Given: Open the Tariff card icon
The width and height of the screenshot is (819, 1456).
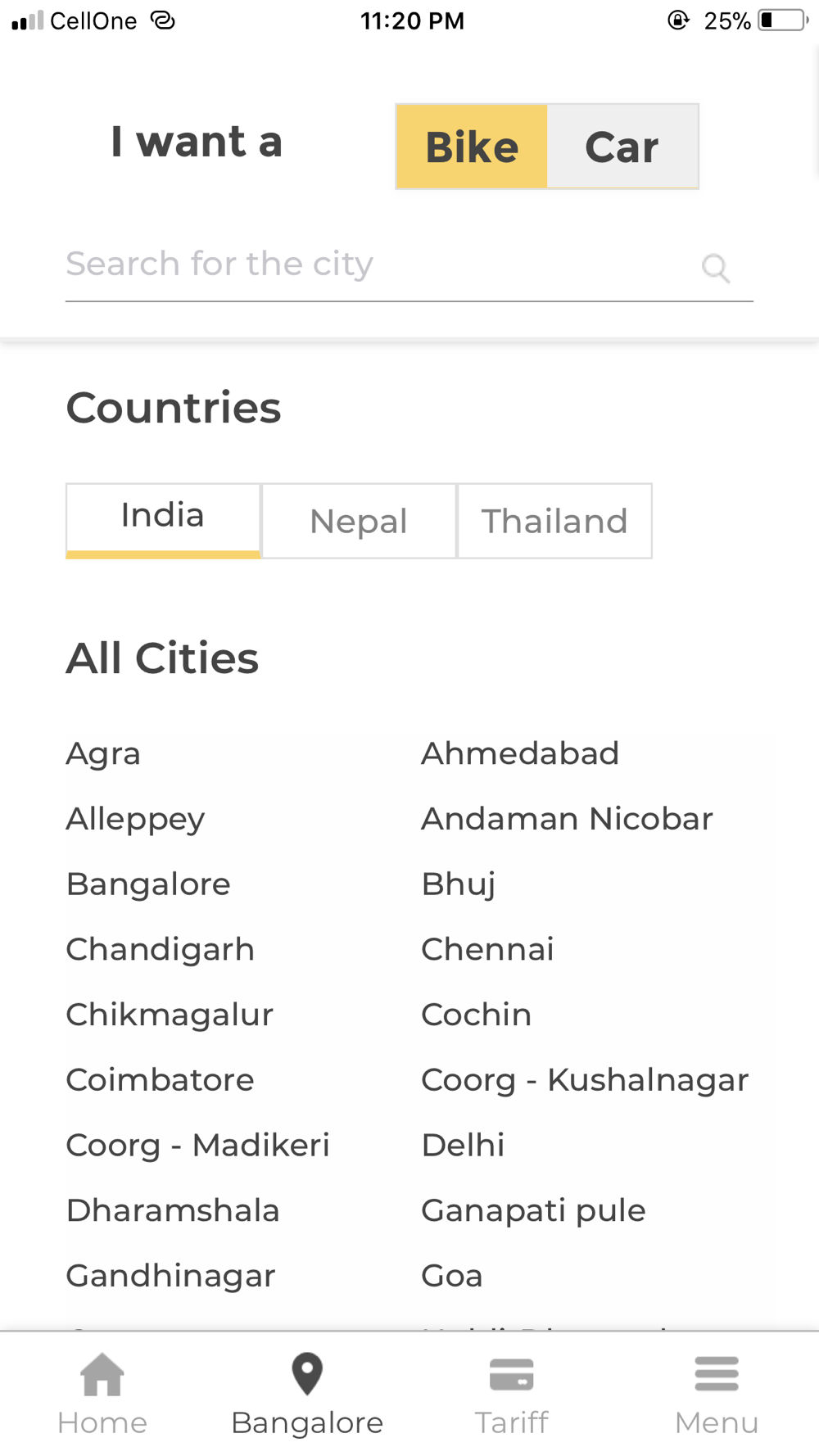Looking at the screenshot, I should click(512, 1376).
